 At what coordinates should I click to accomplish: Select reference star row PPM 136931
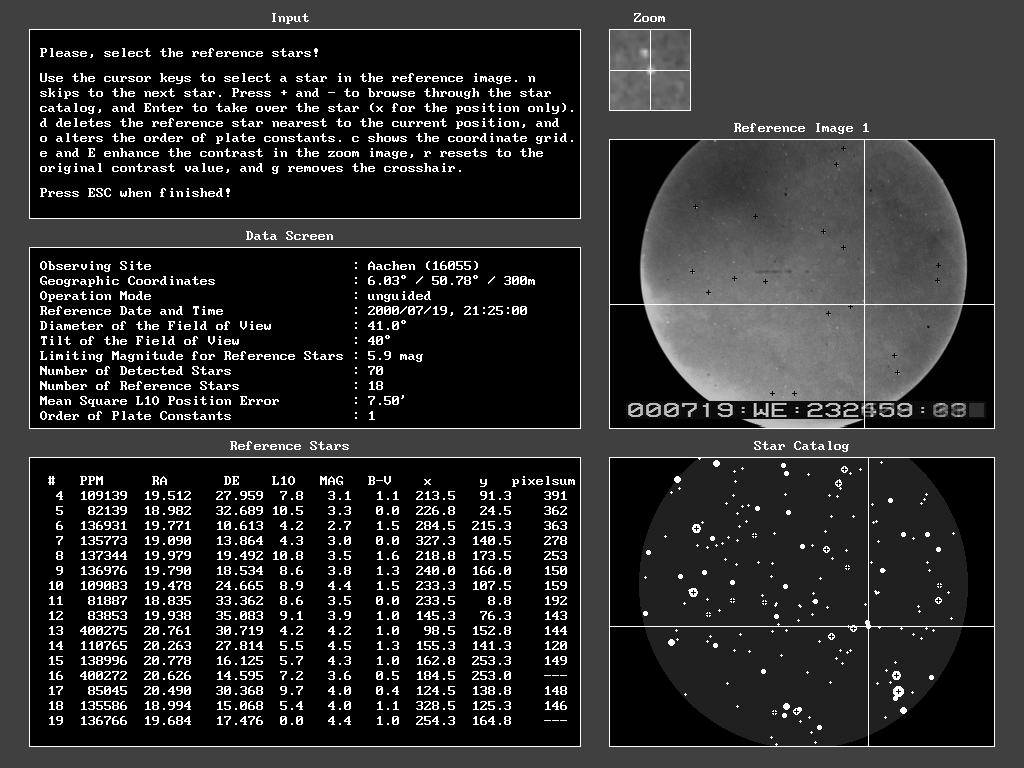tap(305, 526)
